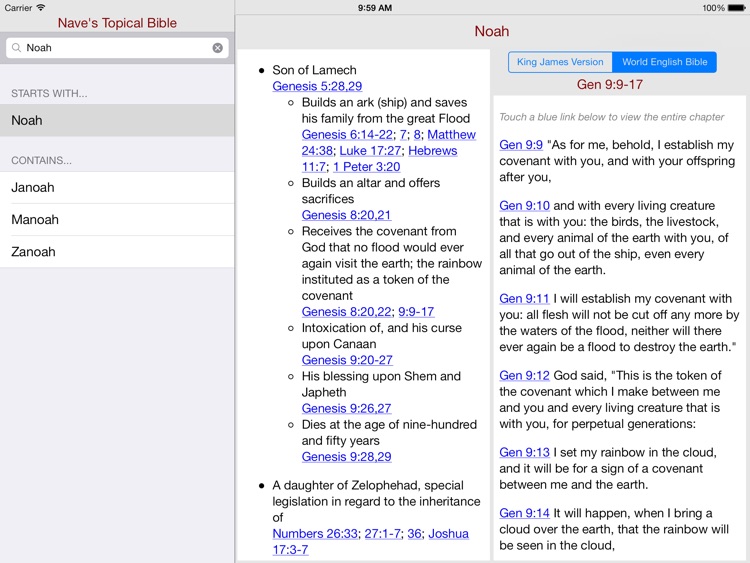The height and width of the screenshot is (563, 750).
Task: View chapter via Gen 9:11 link
Action: click(x=524, y=298)
